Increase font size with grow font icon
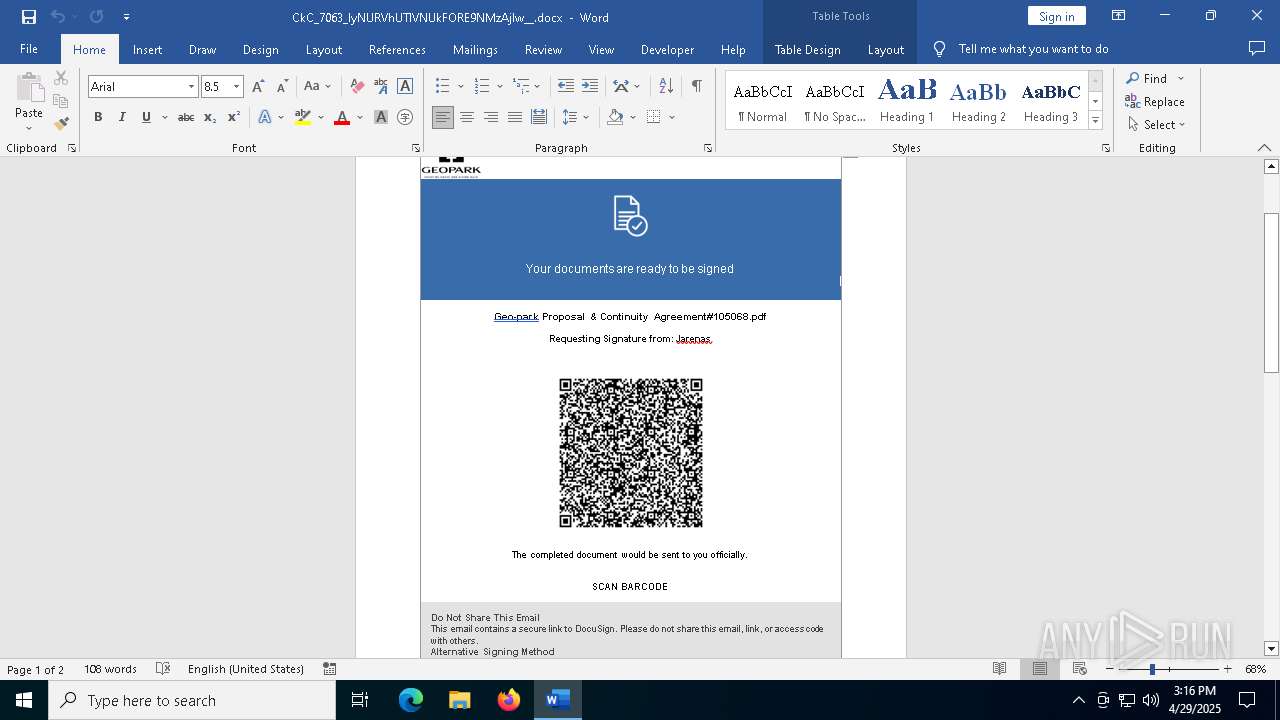1280x720 pixels. [x=258, y=87]
